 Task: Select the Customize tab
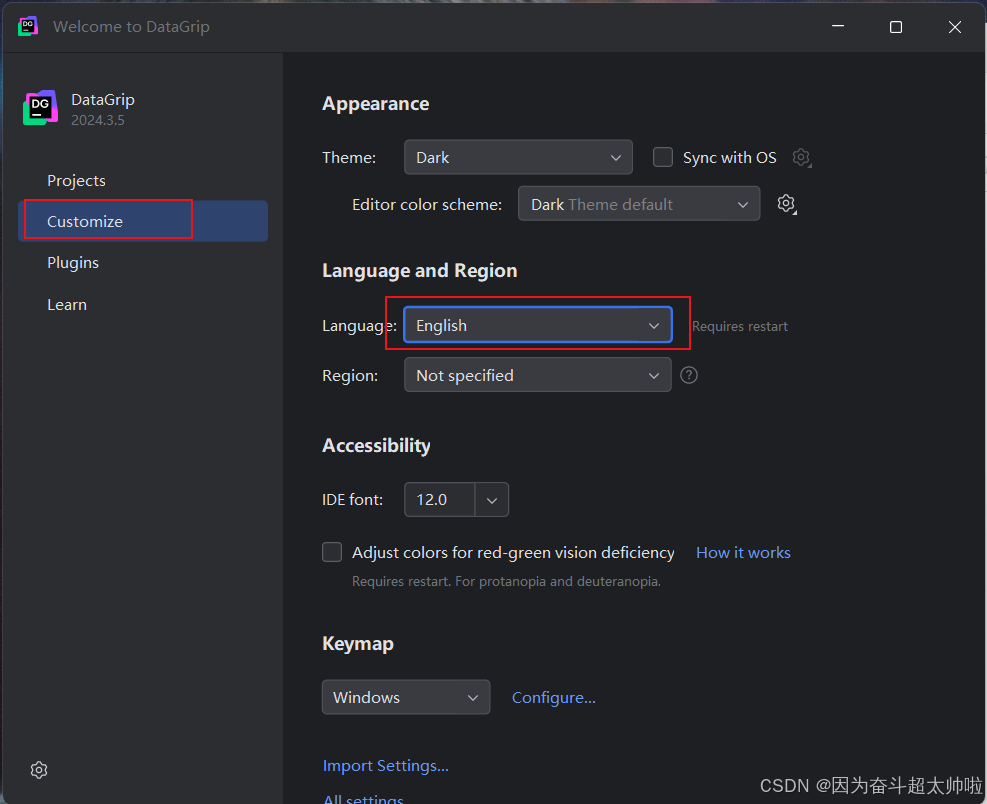pyautogui.click(x=144, y=222)
